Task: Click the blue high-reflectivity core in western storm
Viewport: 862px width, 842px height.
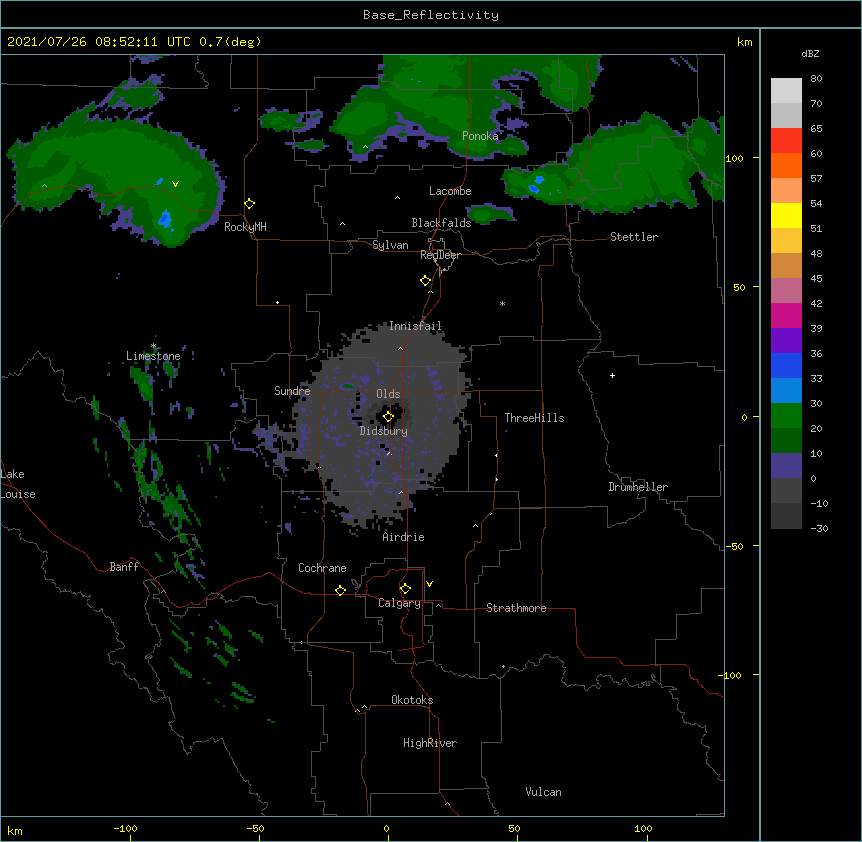Action: (165, 219)
